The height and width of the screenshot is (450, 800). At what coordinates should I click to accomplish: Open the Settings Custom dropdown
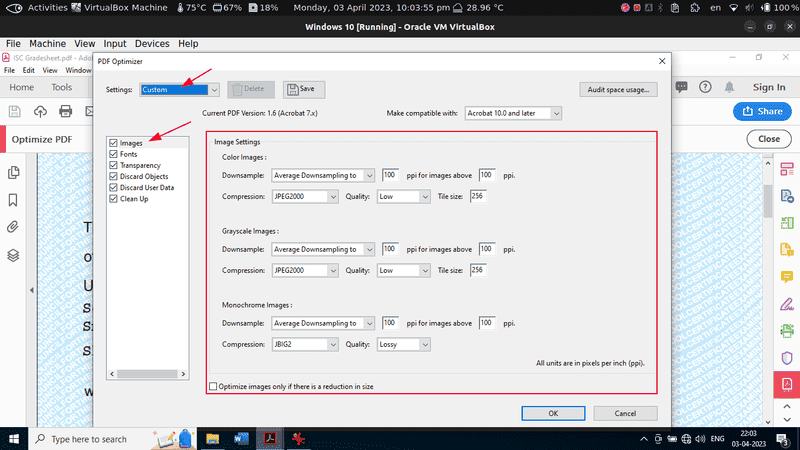[180, 90]
